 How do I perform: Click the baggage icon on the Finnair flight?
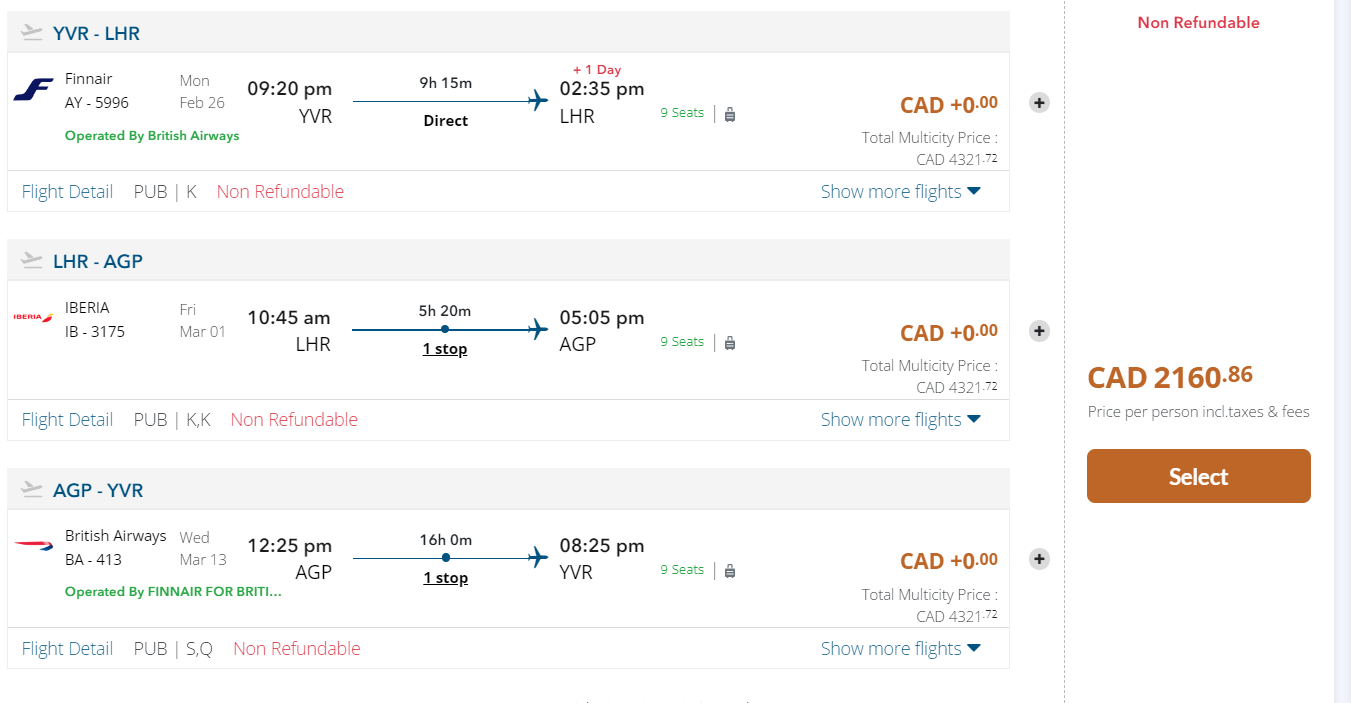pos(730,114)
